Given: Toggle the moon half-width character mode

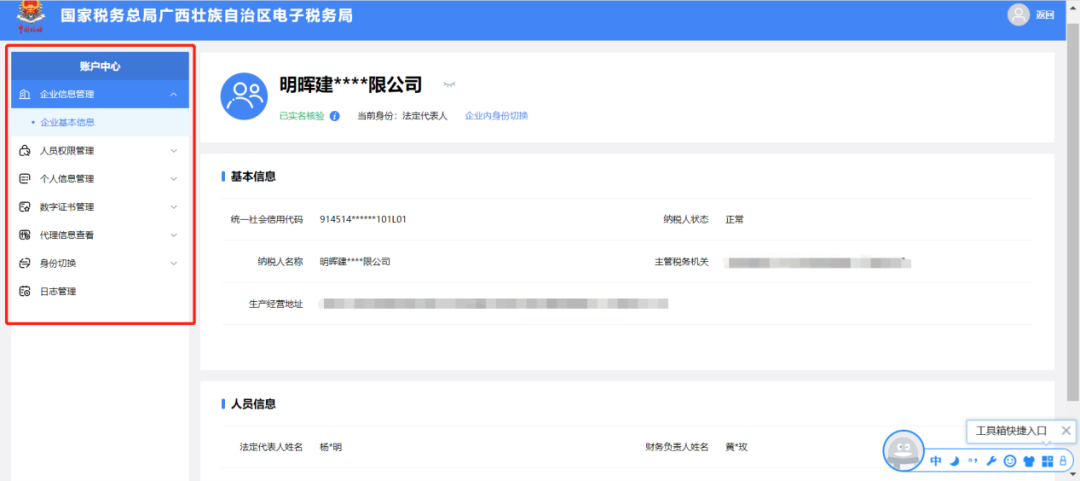Looking at the screenshot, I should click(955, 461).
